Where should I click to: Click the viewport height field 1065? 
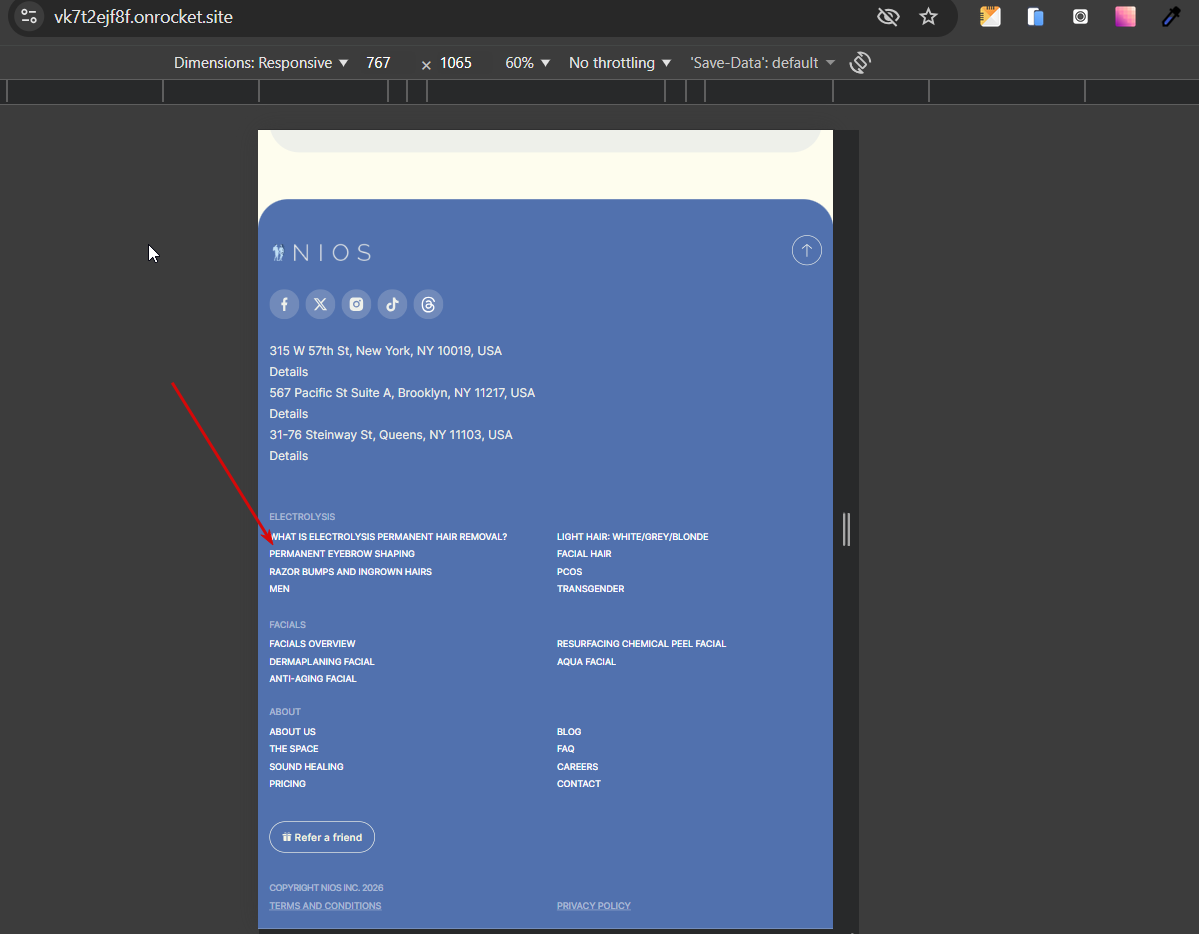(456, 63)
